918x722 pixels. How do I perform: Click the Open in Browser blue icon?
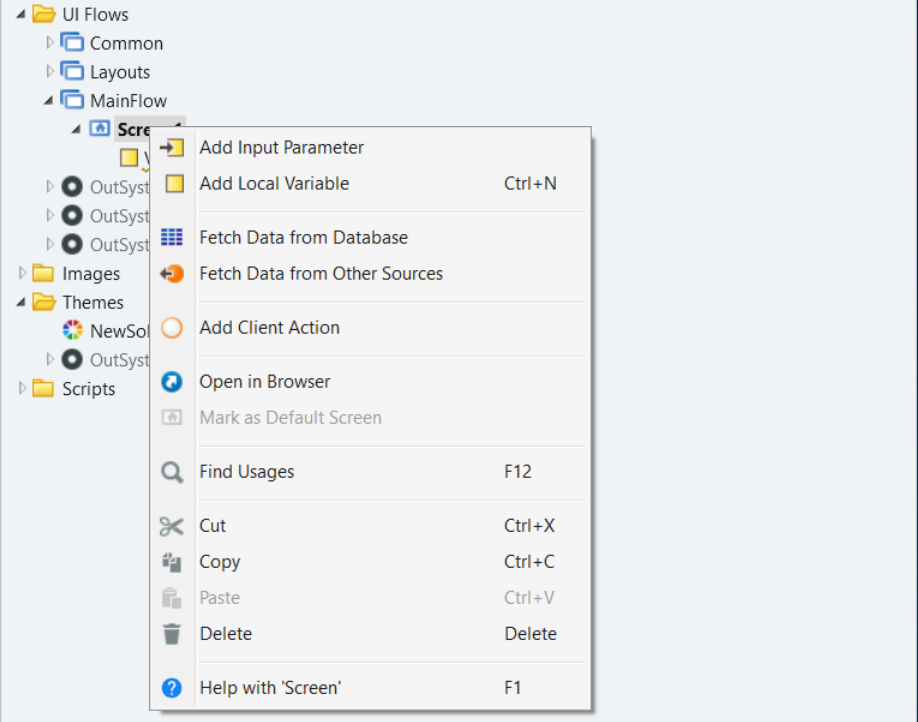(x=172, y=382)
